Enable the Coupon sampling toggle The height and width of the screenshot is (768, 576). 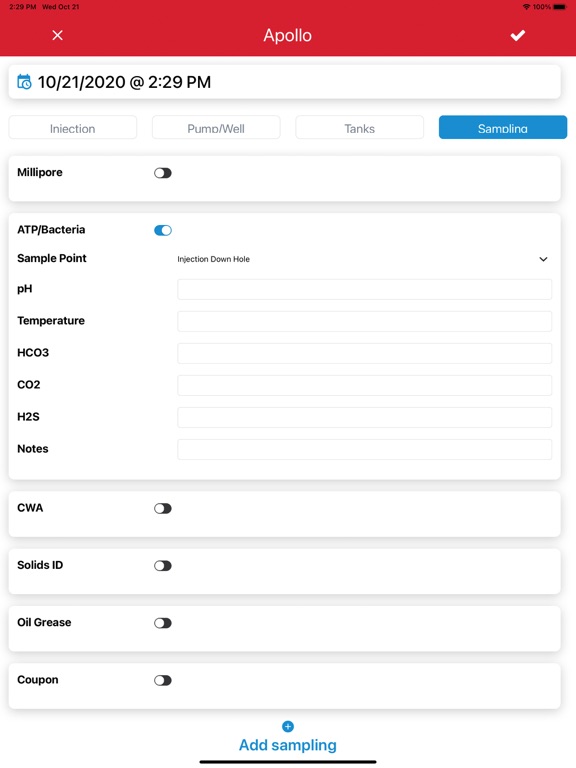[163, 680]
